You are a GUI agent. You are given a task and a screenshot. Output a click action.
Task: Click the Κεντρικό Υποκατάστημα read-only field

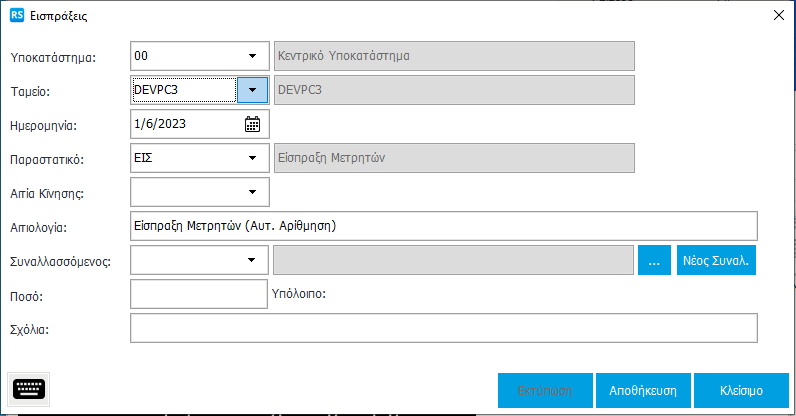tap(453, 56)
